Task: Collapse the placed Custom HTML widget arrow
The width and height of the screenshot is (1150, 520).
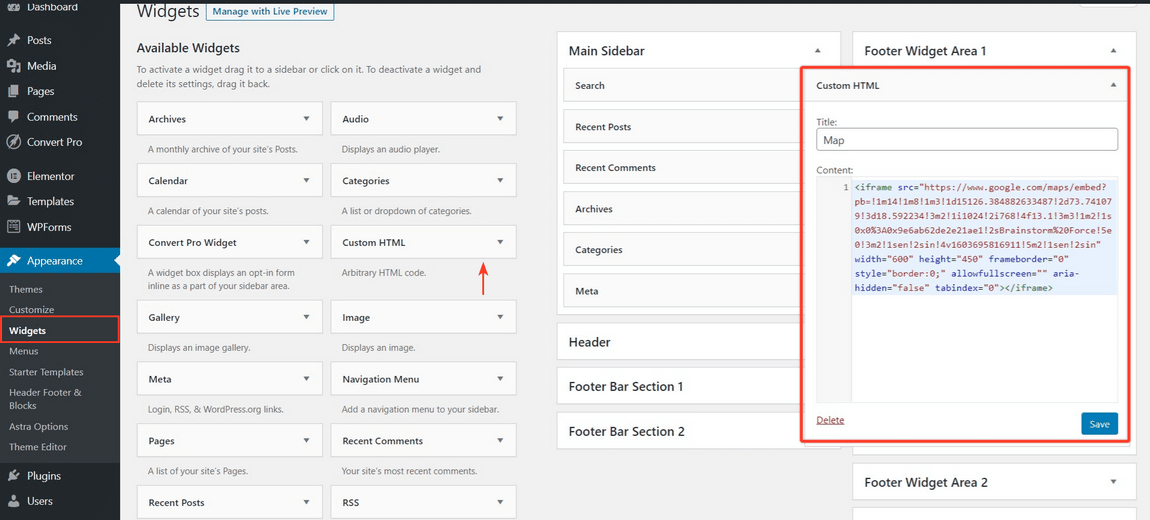Action: pyautogui.click(x=1113, y=85)
